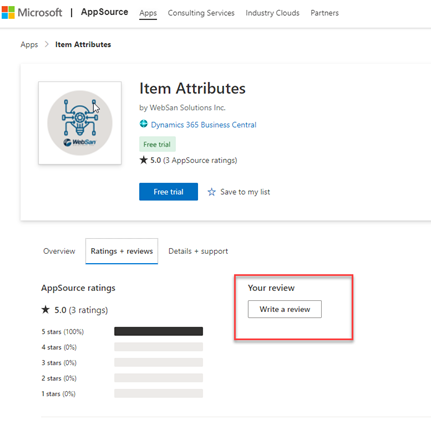Viewport: 431px width, 436px height.
Task: Click the 3 stars (0%) label
Action: (x=59, y=363)
